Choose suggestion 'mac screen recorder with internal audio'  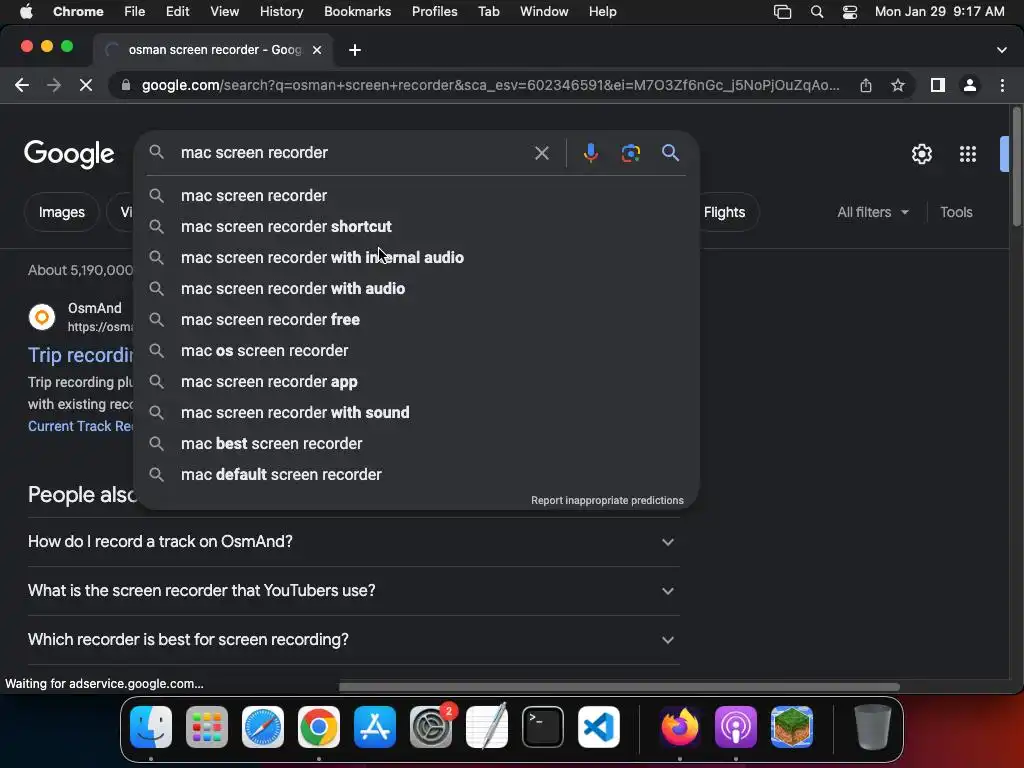pos(417,257)
